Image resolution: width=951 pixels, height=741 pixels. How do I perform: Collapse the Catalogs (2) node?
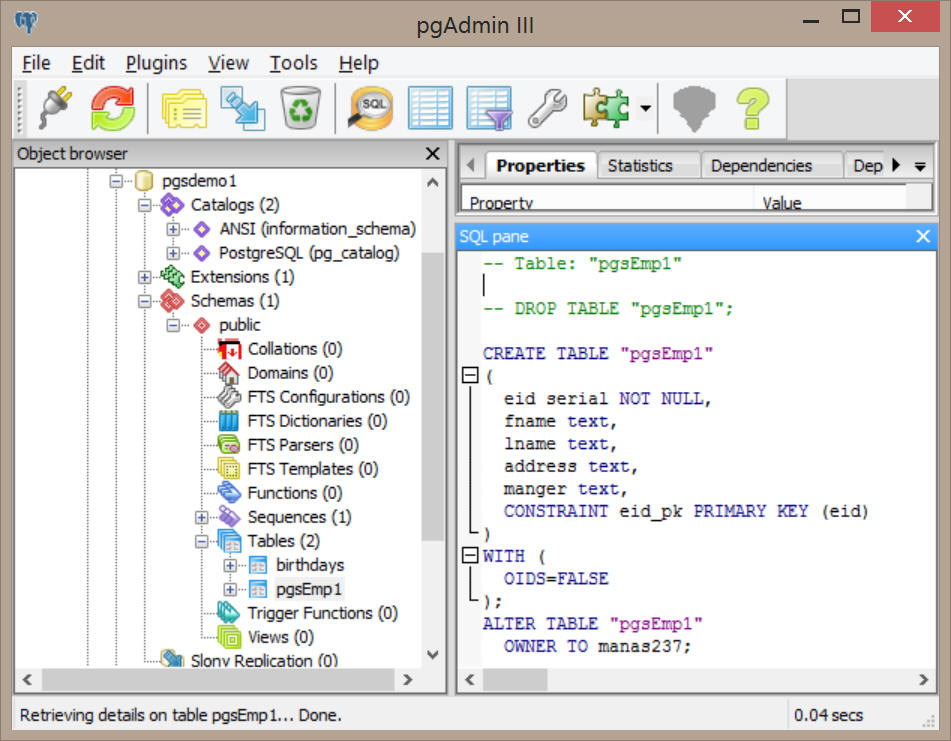point(144,205)
